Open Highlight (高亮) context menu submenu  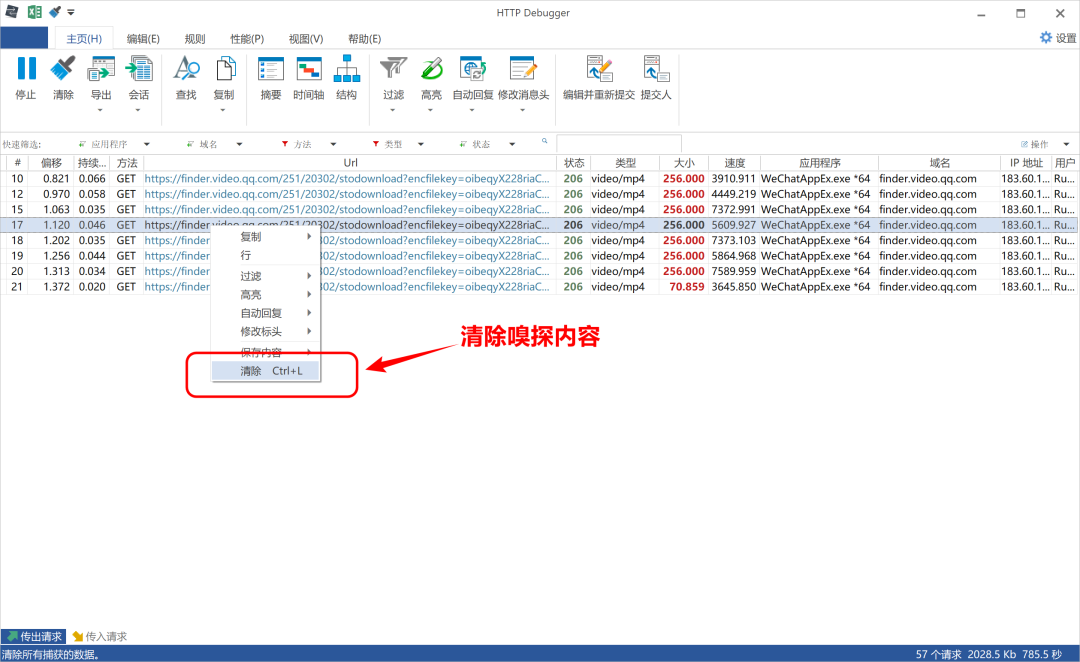[266, 295]
